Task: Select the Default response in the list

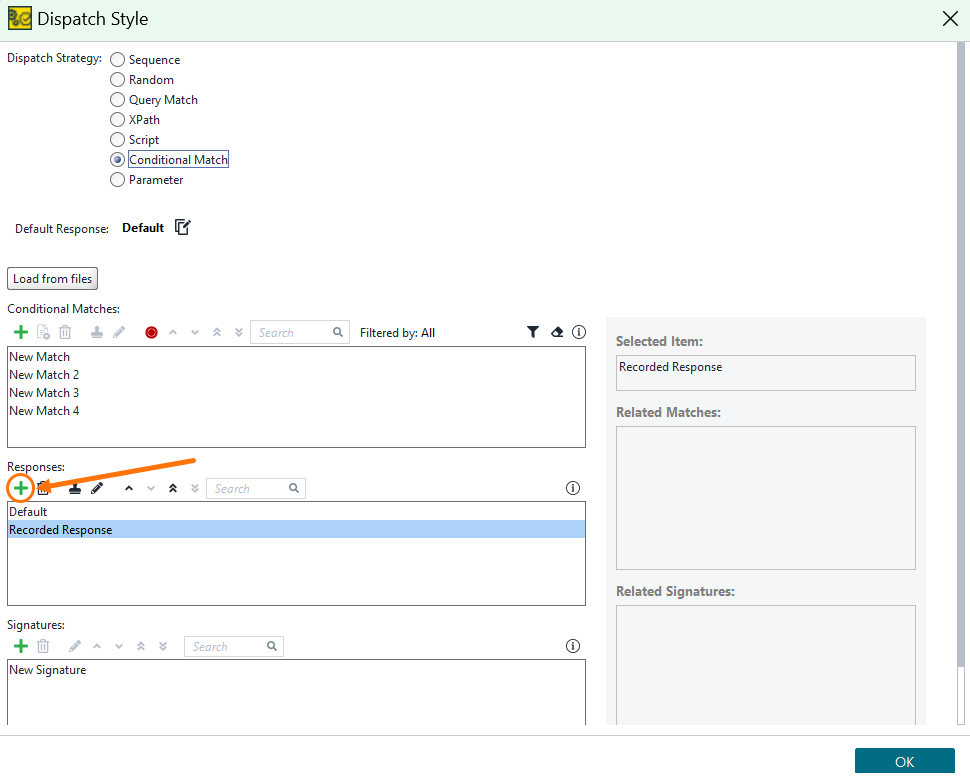Action: click(x=28, y=512)
